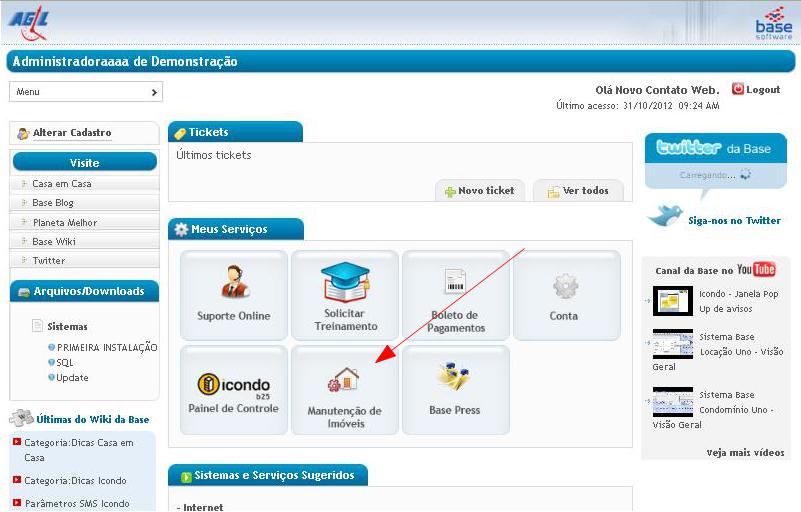
Task: Click the Ver todos folder icon
Action: coord(553,192)
